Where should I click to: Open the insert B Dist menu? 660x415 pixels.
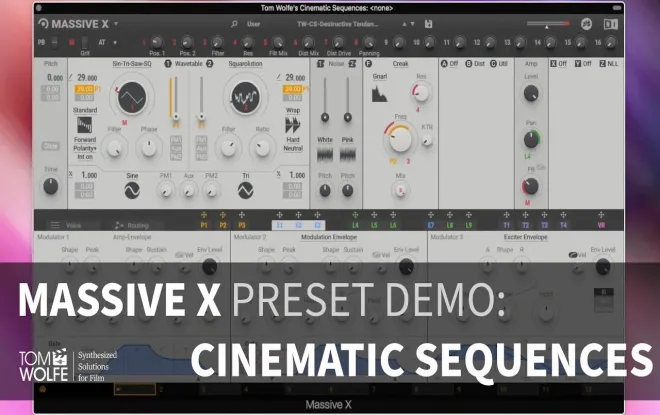[479, 64]
